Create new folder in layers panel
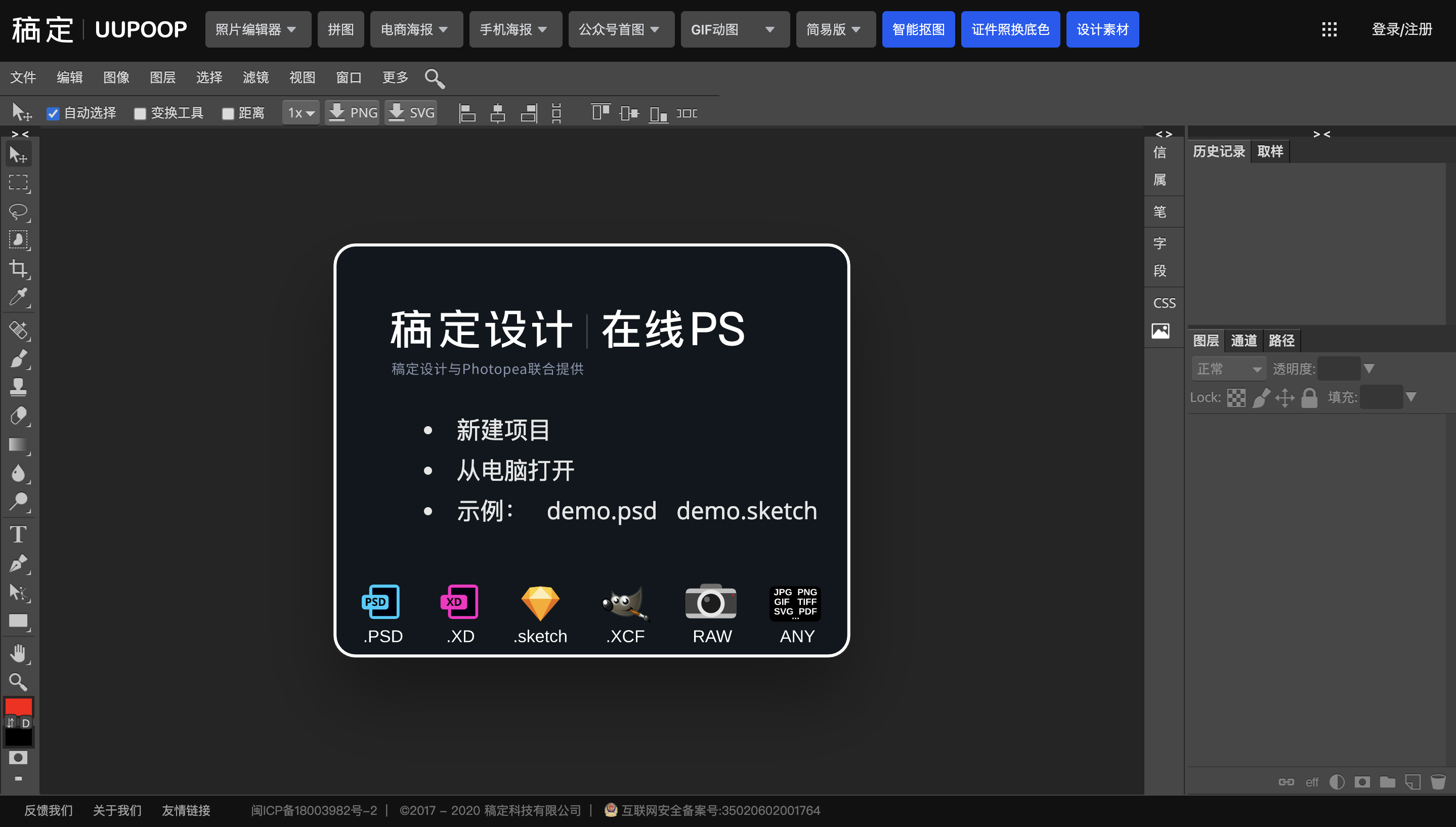This screenshot has height=827, width=1456. 1387,782
